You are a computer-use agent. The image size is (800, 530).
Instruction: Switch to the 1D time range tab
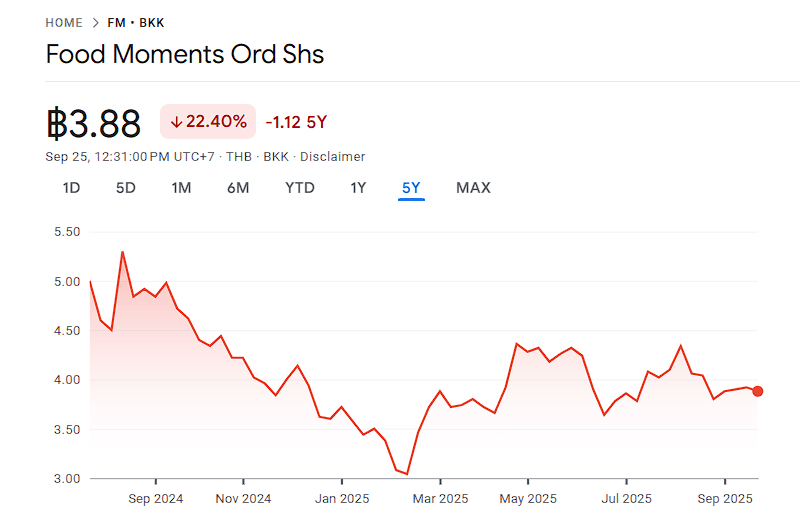pyautogui.click(x=71, y=188)
